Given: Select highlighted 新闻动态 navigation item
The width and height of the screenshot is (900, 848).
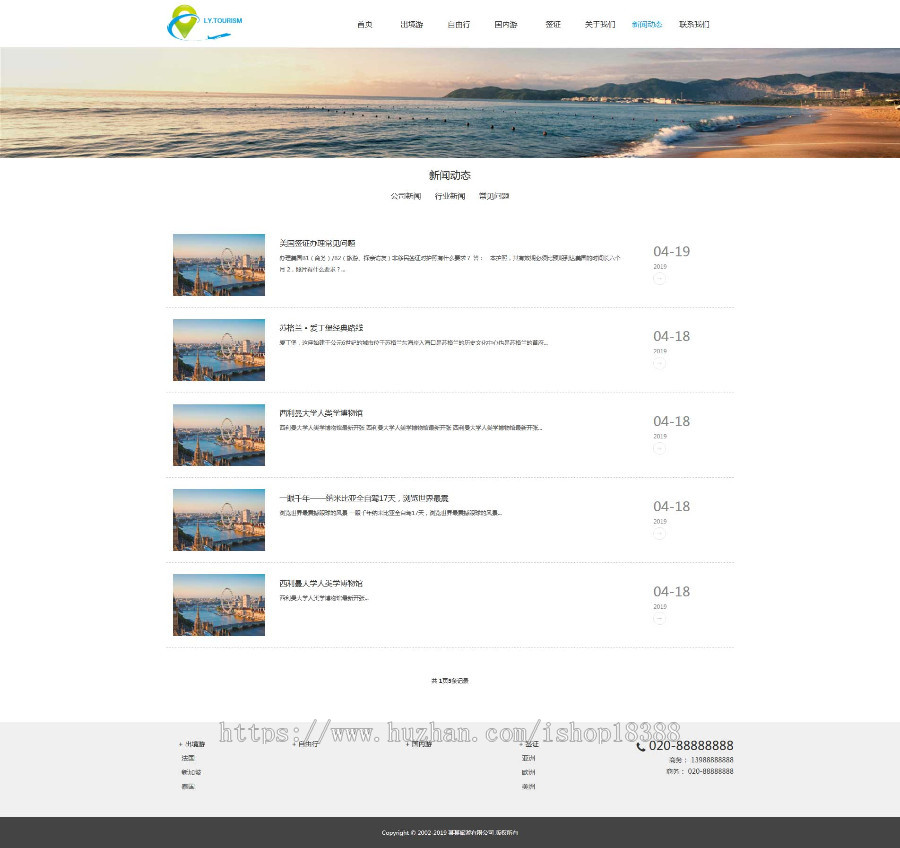Looking at the screenshot, I should pyautogui.click(x=647, y=25).
